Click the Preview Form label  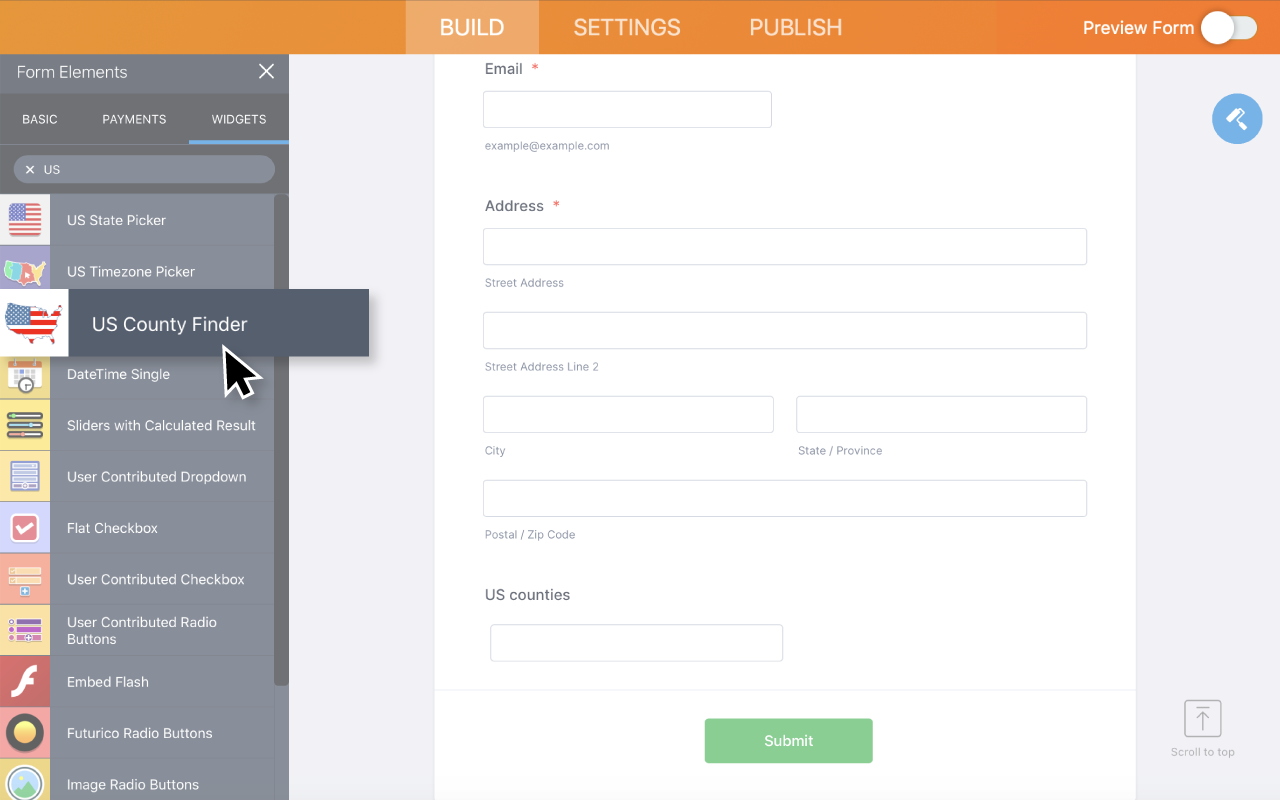(1138, 28)
